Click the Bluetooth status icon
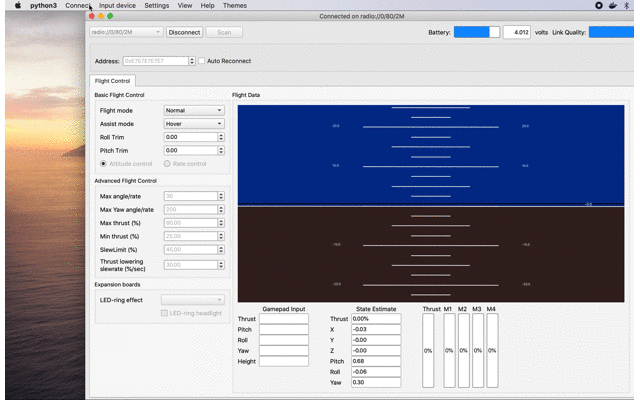The height and width of the screenshot is (400, 640). pyautogui.click(x=627, y=6)
